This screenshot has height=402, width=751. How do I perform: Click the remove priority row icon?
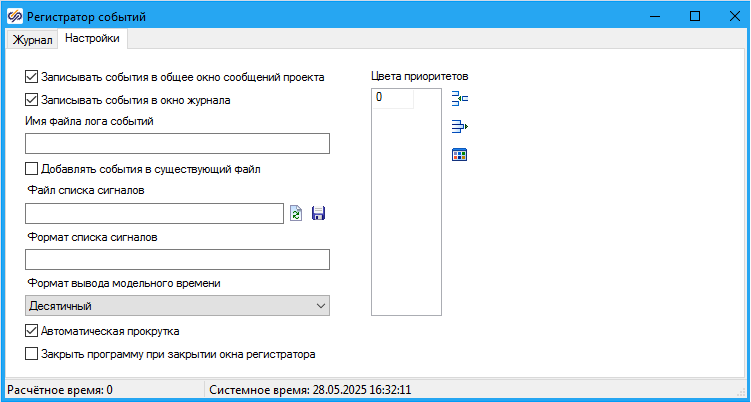(460, 127)
